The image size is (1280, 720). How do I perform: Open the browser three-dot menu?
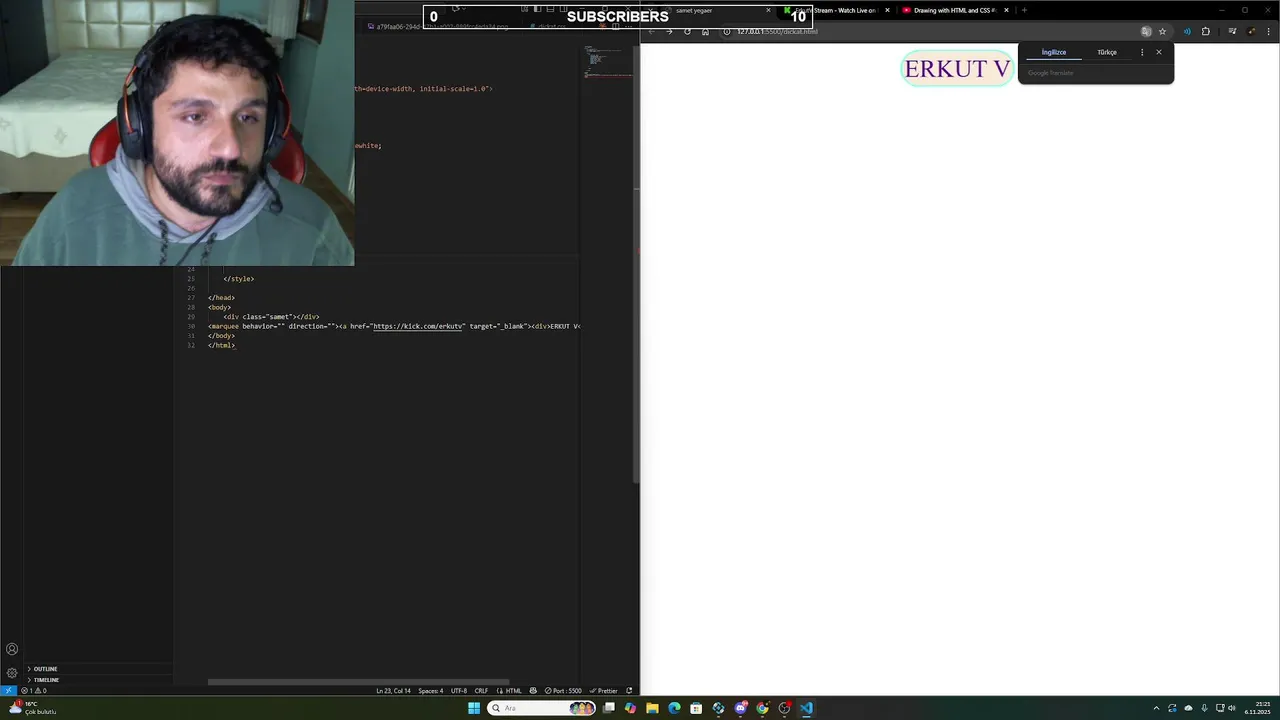[x=1268, y=31]
